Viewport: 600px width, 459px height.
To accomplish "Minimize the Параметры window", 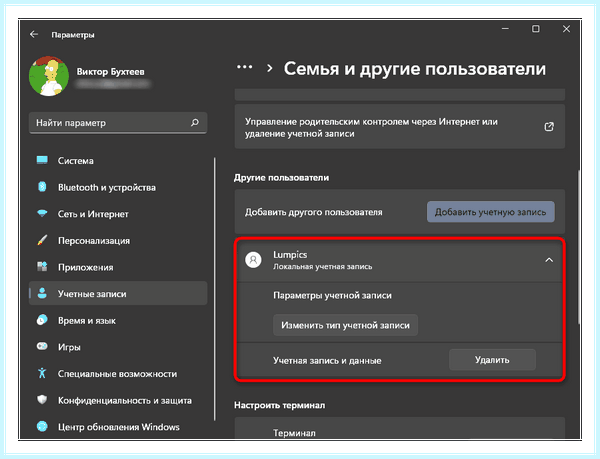I will tap(505, 29).
